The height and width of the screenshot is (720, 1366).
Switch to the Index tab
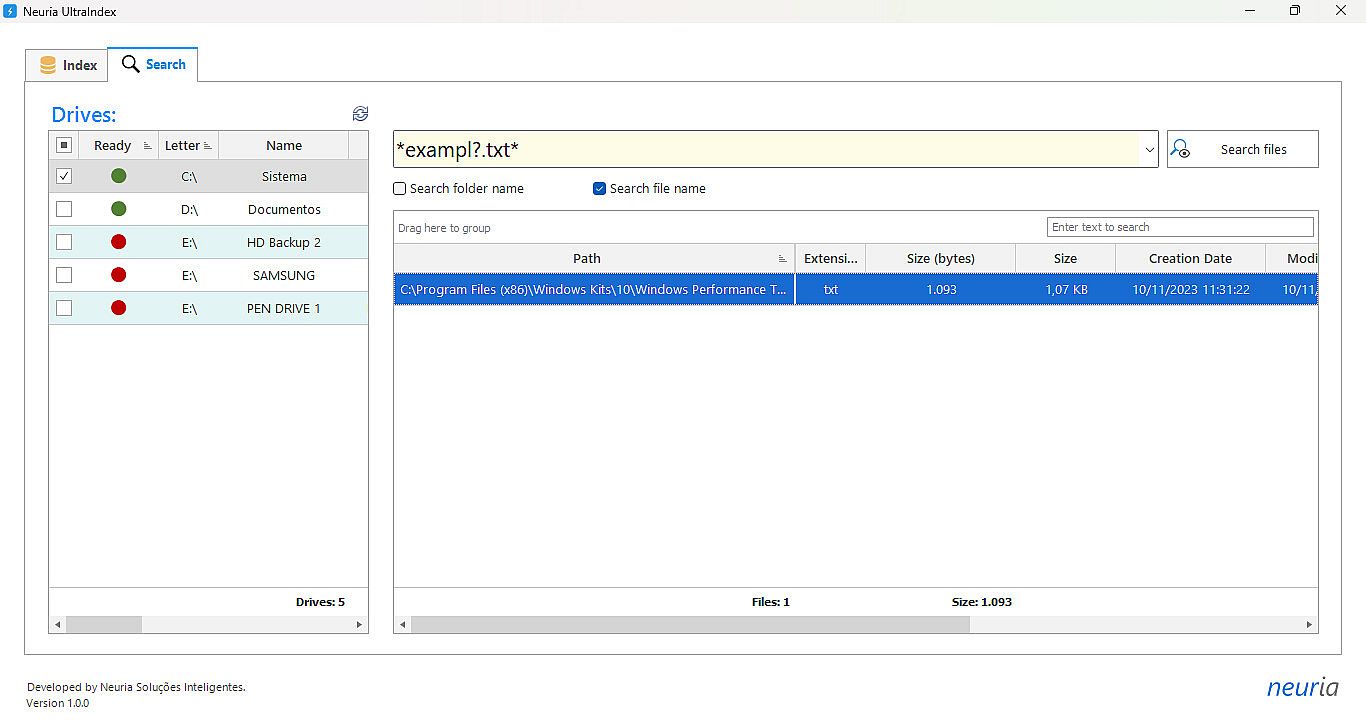click(x=67, y=65)
